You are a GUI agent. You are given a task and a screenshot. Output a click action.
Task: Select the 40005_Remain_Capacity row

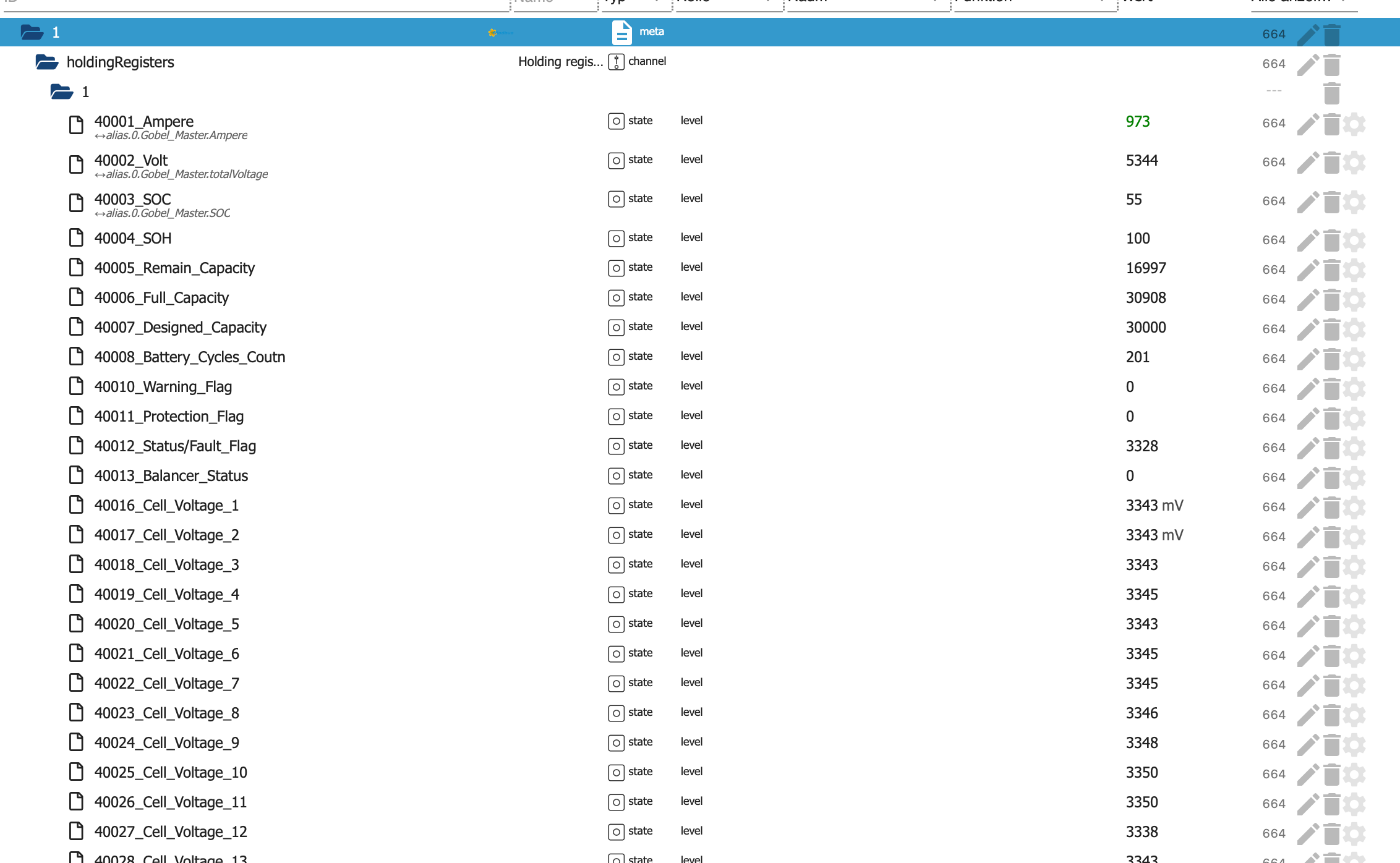point(174,268)
